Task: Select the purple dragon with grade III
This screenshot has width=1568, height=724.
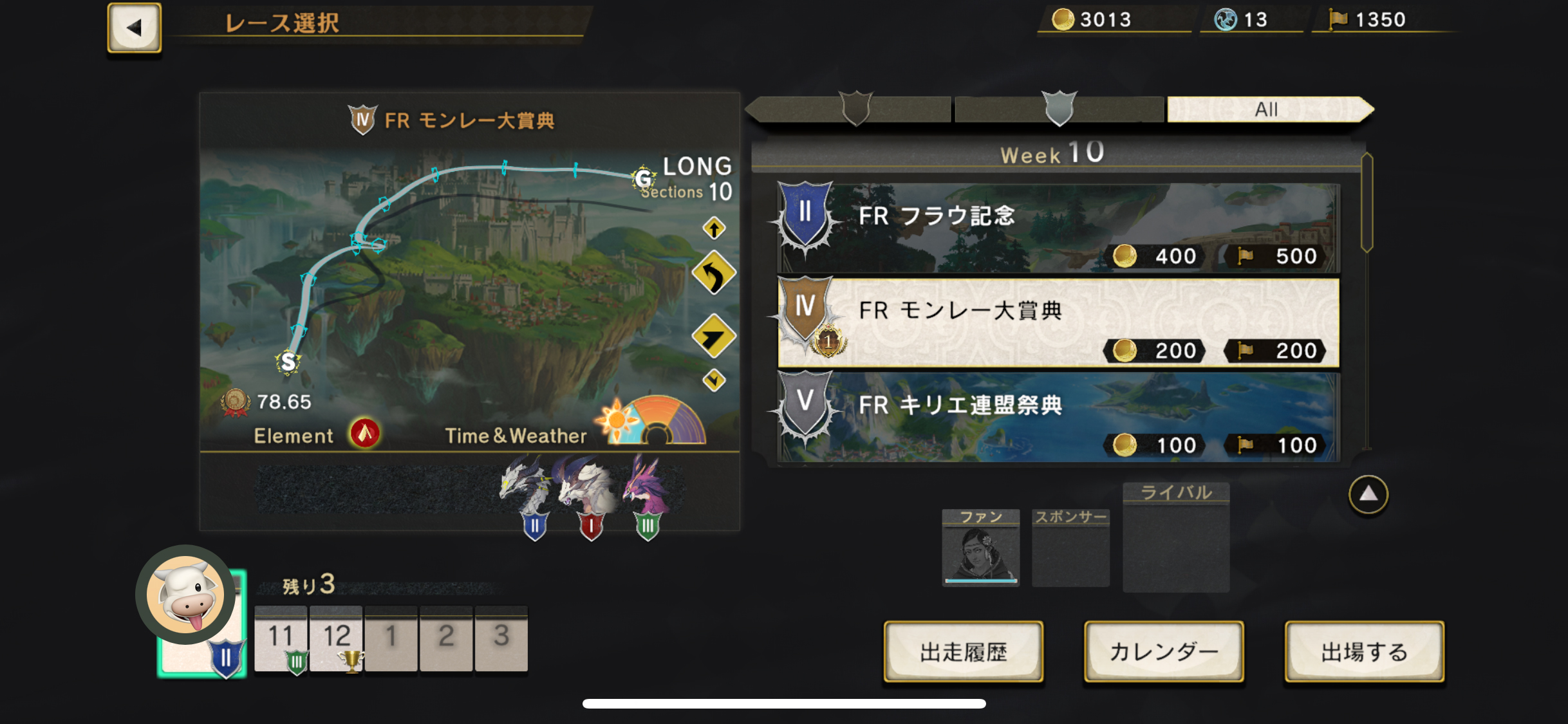Action: pyautogui.click(x=648, y=497)
